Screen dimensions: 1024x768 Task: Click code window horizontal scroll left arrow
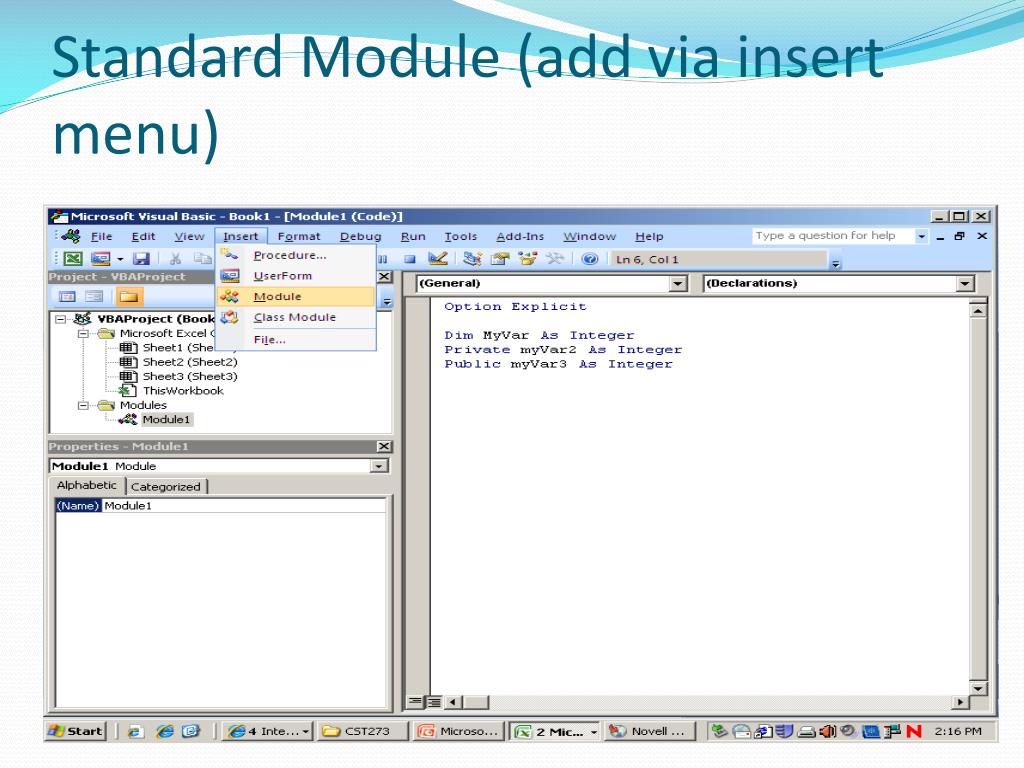454,702
